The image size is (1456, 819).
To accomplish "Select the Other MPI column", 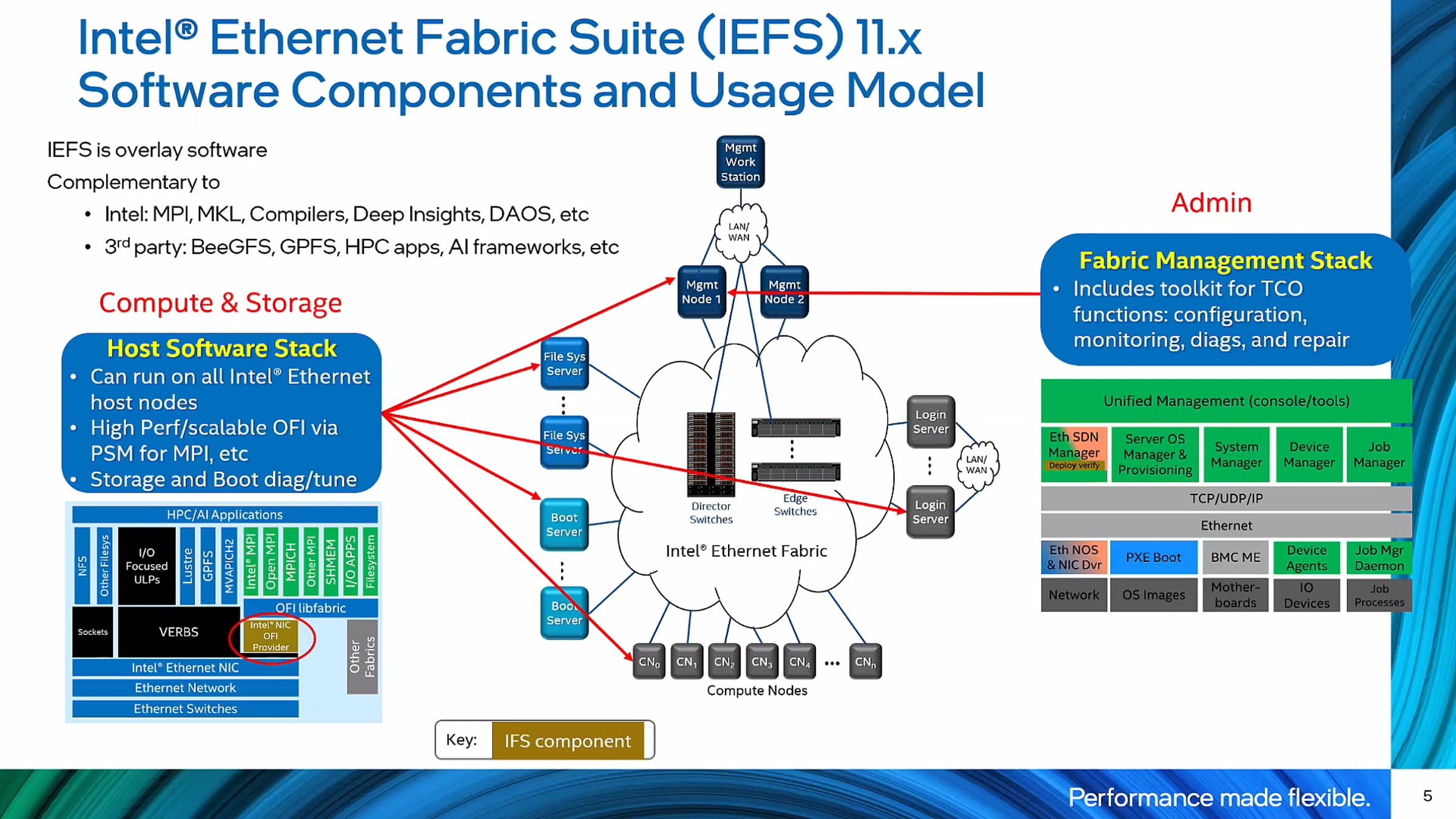I will pos(311,561).
